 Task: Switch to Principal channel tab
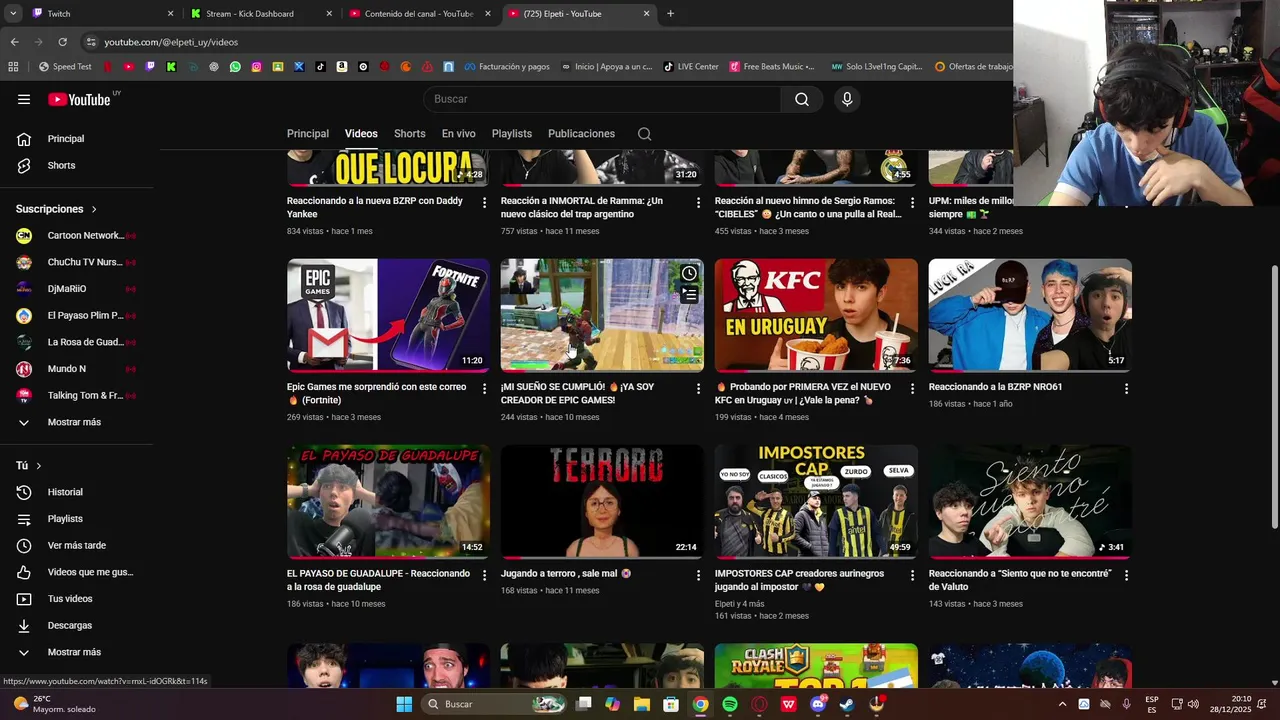(308, 134)
